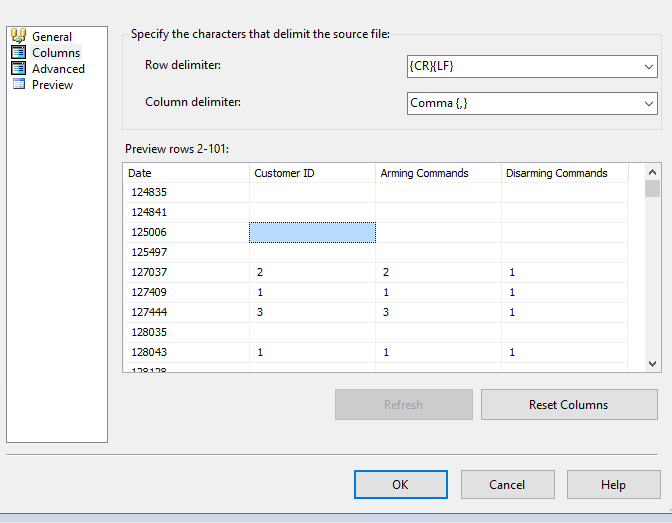Select the cell containing 125006
Image resolution: width=672 pixels, height=523 pixels.
point(186,232)
